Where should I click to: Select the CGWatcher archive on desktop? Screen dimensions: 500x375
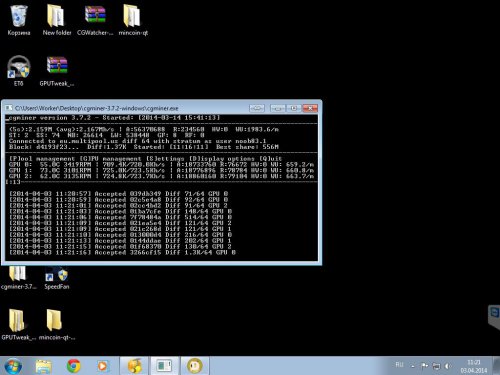tap(95, 20)
